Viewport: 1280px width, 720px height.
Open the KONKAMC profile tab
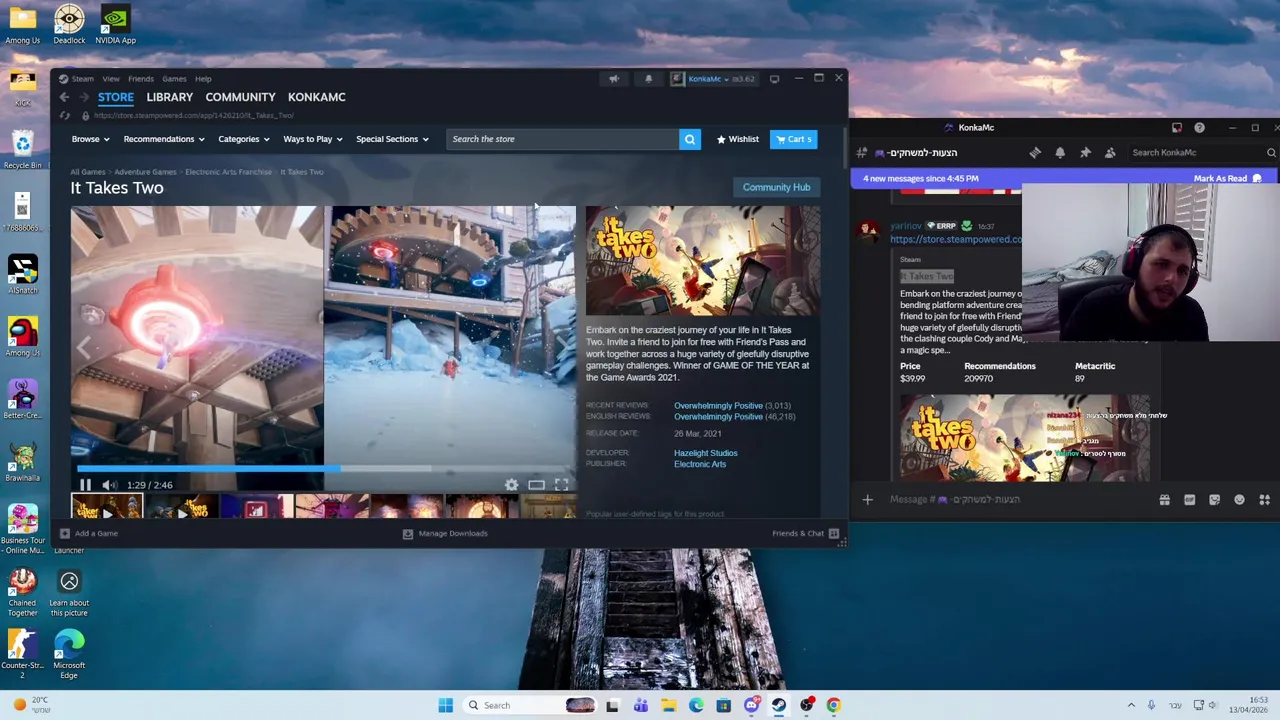pos(316,97)
